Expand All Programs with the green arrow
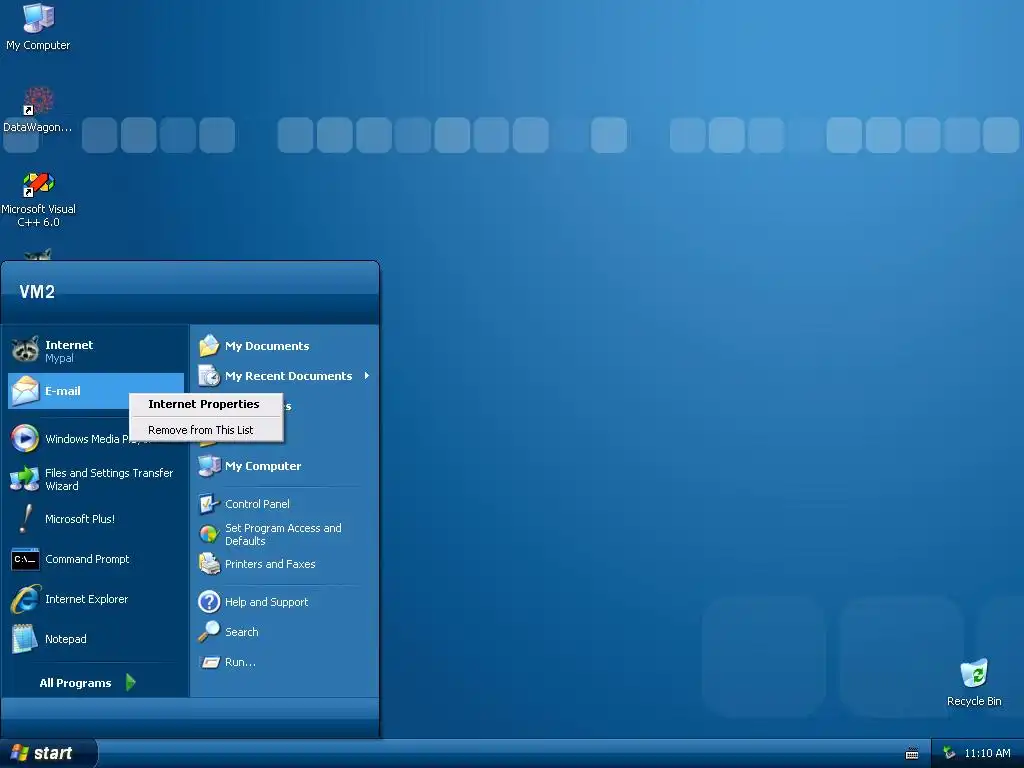Screen dimensions: 1024x768 coord(131,682)
